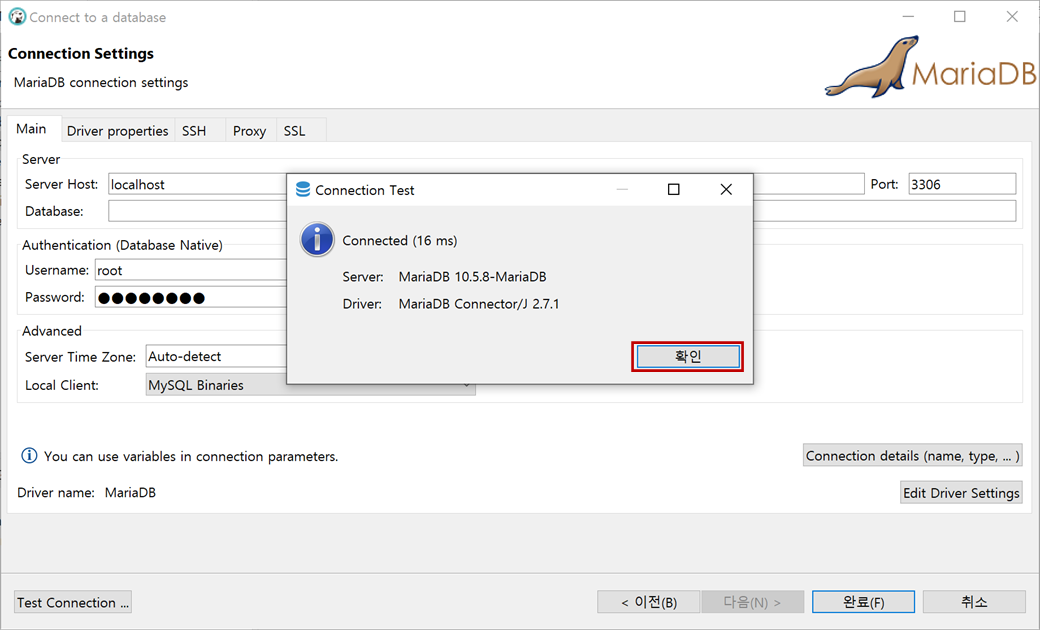Click 'MariaDB connection settings' subtitle
The height and width of the screenshot is (630, 1040).
pos(101,82)
